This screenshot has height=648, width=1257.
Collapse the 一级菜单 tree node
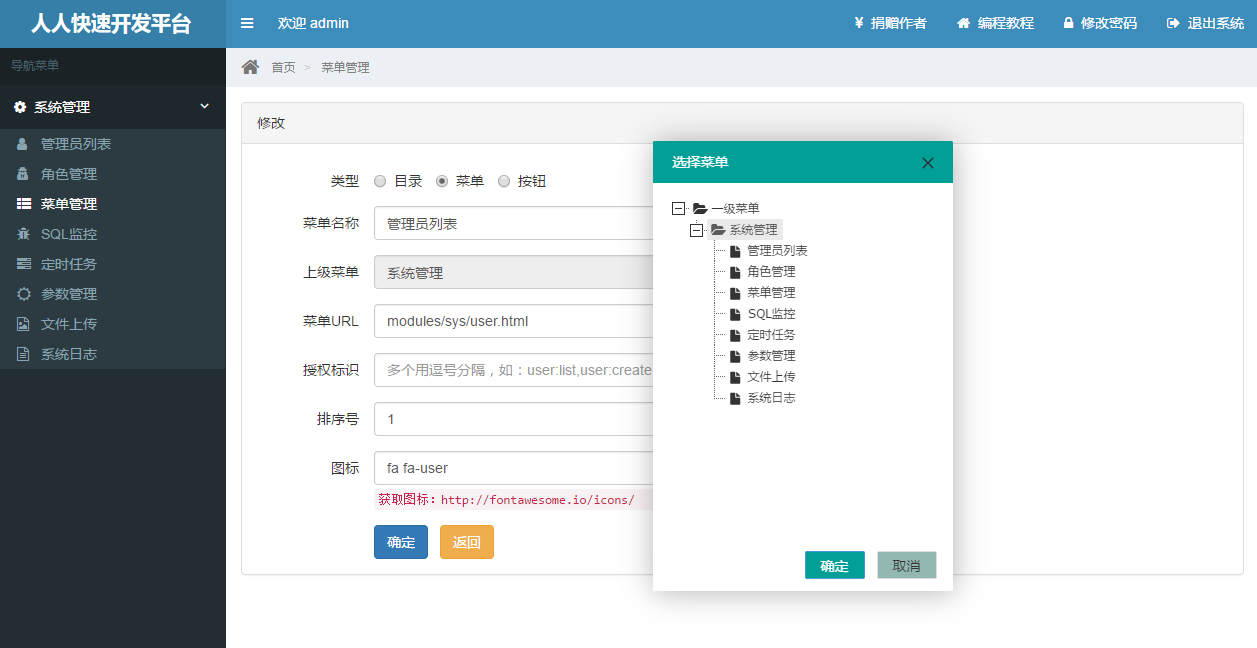tap(679, 209)
